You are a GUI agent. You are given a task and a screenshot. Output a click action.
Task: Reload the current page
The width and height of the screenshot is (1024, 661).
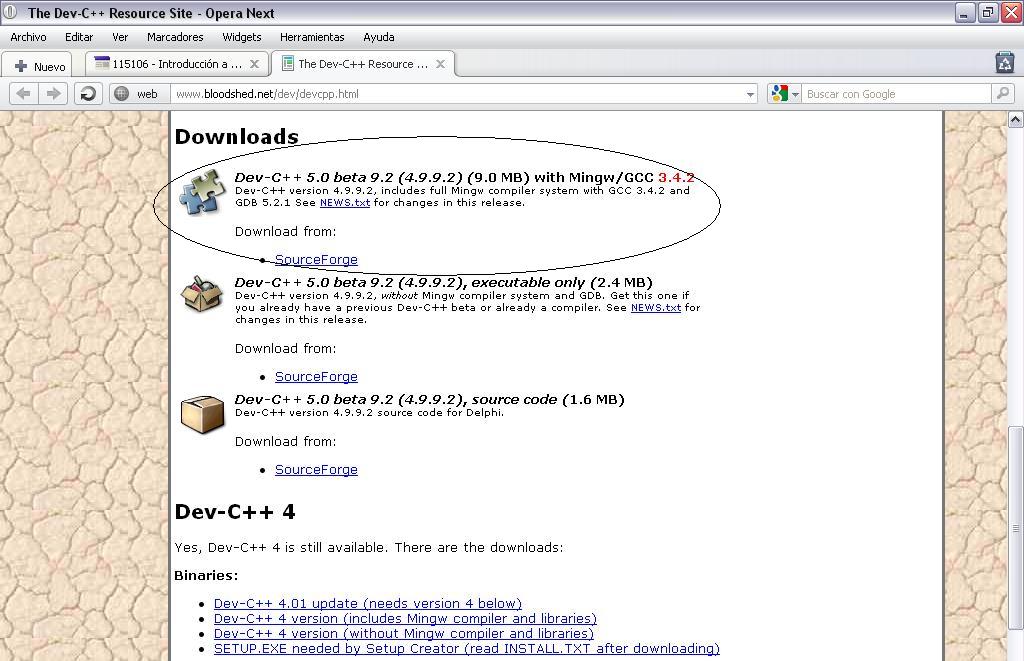click(88, 94)
